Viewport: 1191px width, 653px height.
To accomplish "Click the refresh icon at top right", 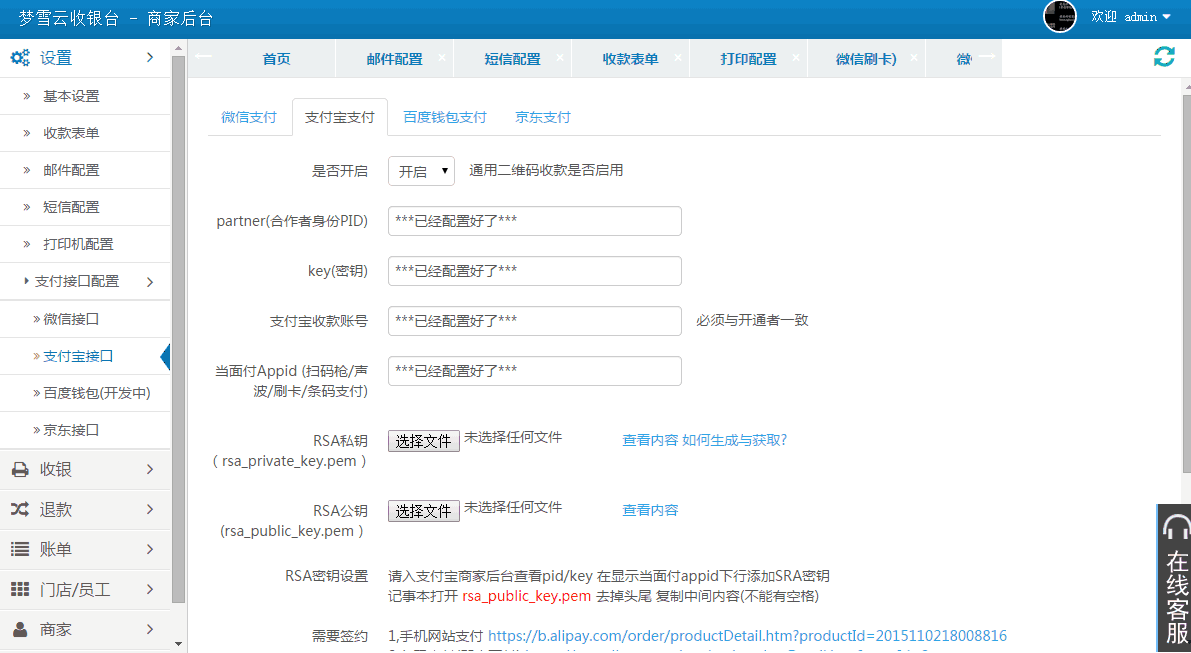I will click(x=1164, y=57).
